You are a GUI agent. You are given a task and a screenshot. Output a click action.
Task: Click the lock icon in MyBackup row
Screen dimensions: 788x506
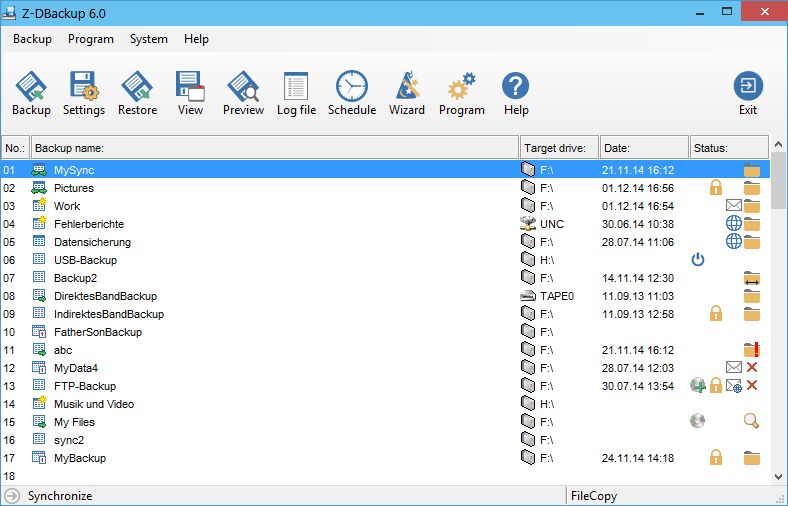click(716, 457)
